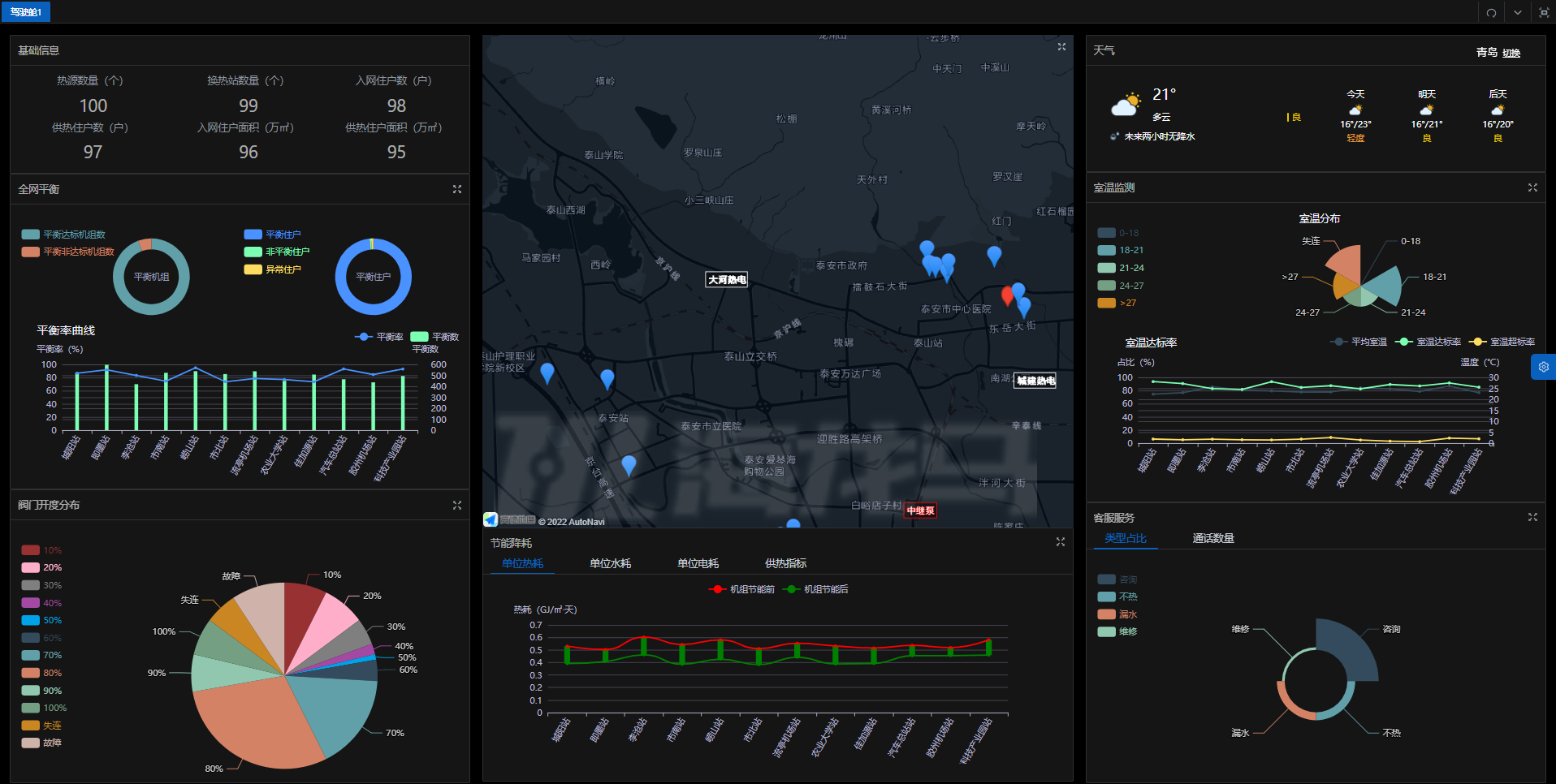The height and width of the screenshot is (784, 1556).
Task: Open the 通话数量 tab
Action: tap(1212, 538)
